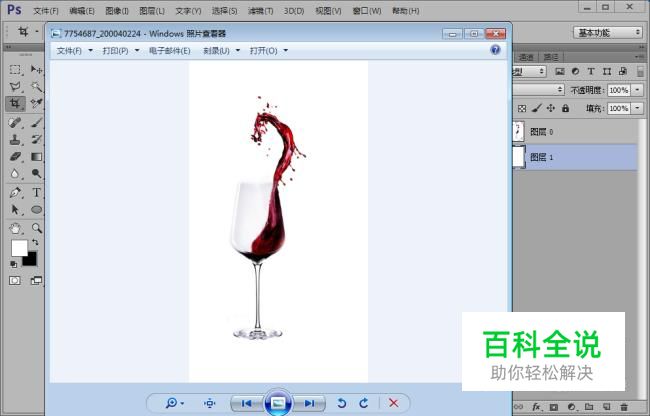Open Photoshop 滤镜(T) menu
This screenshot has width=650, height=416.
click(x=260, y=11)
